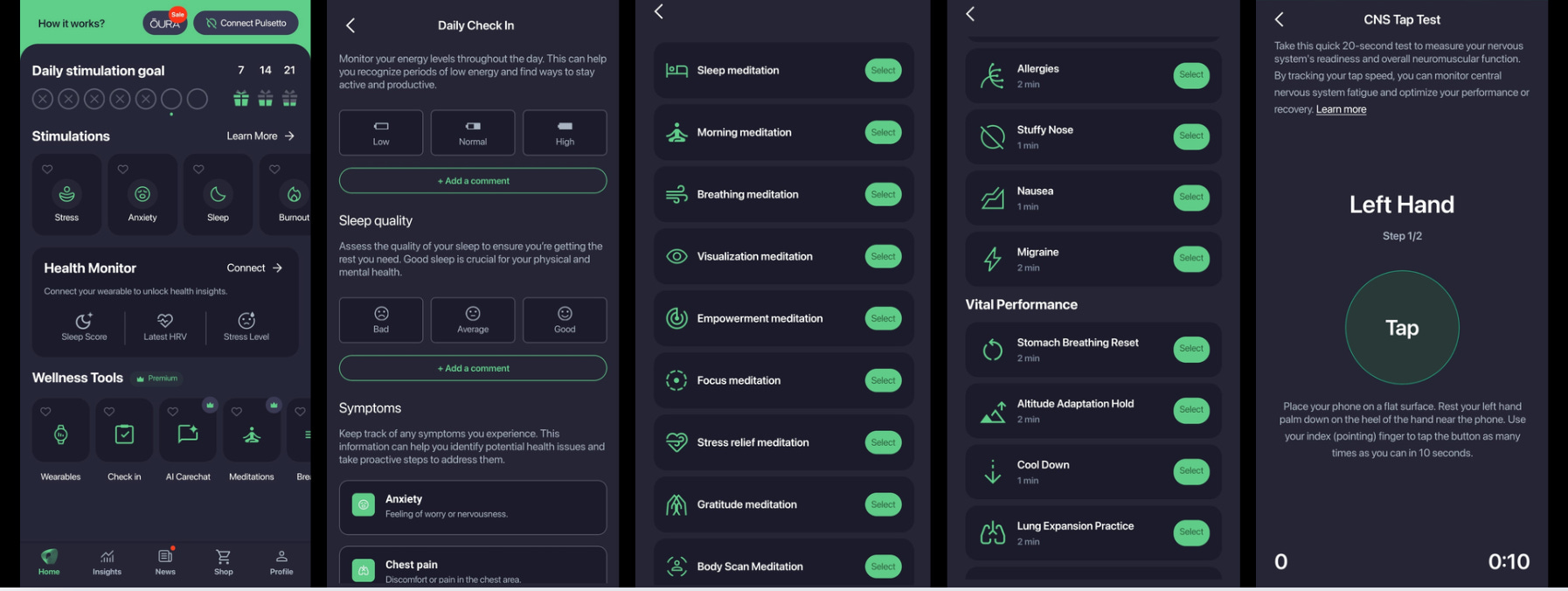1568x591 pixels.
Task: Go back from the meditation list
Action: point(659,11)
